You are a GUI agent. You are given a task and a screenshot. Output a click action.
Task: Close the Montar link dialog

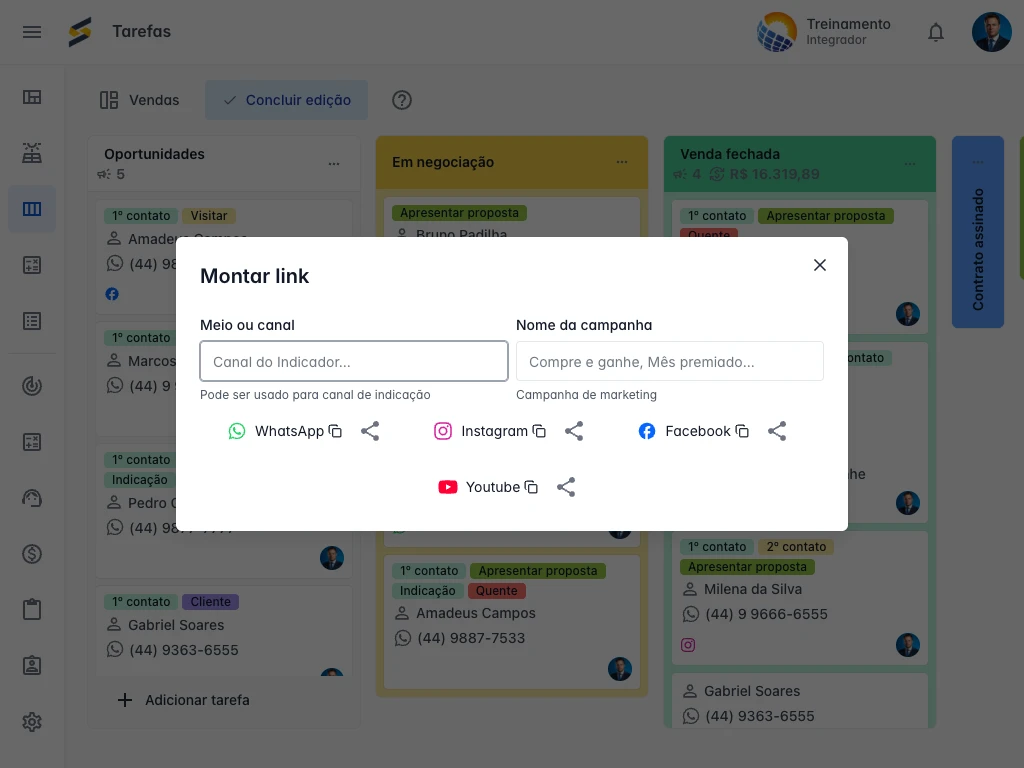(x=820, y=265)
